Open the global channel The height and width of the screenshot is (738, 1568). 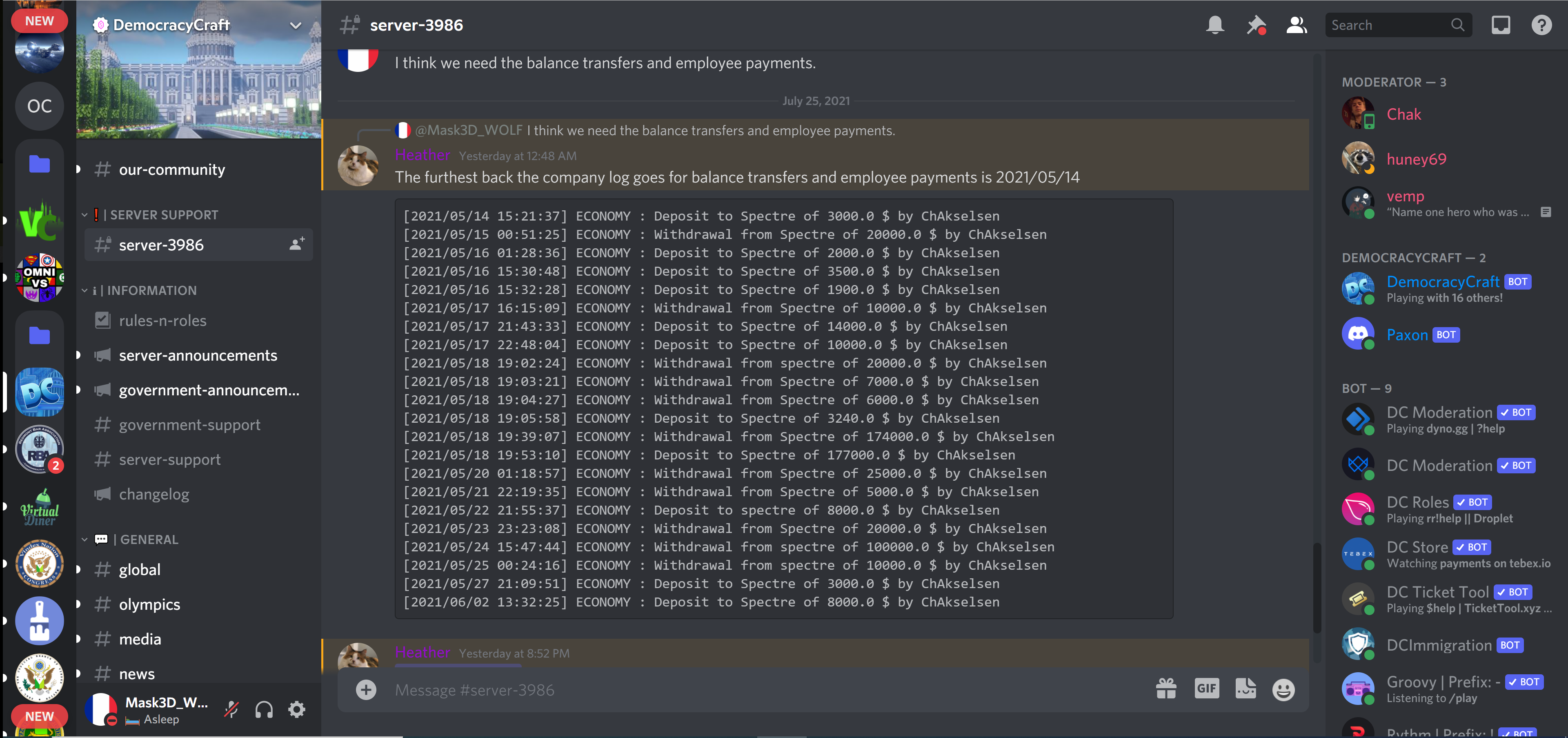[198, 569]
